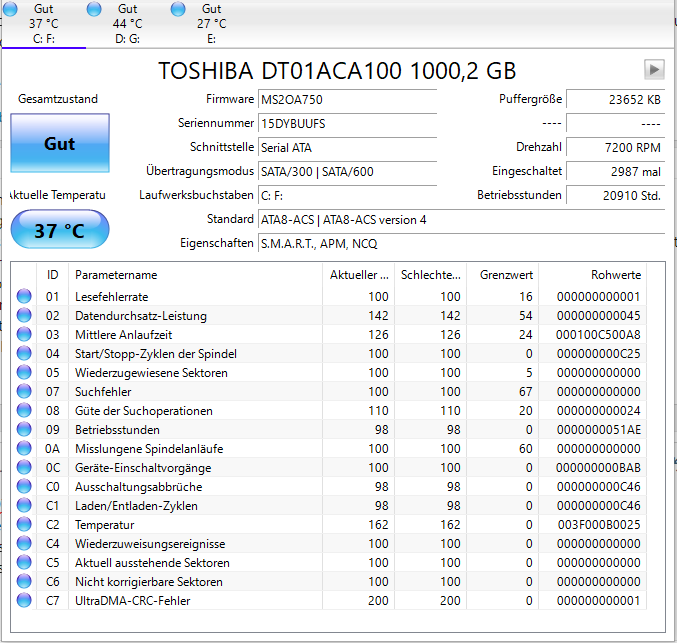677x643 pixels.
Task: Switch to the D: G: drive tab
Action: point(127,24)
